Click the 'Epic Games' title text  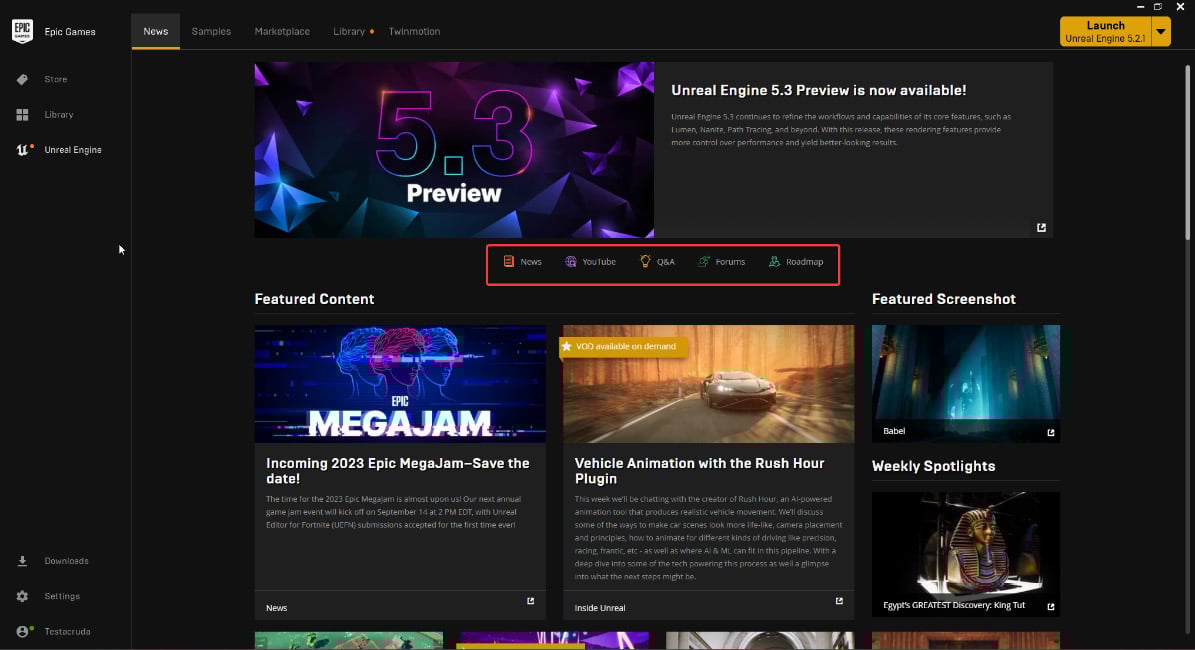tap(70, 32)
